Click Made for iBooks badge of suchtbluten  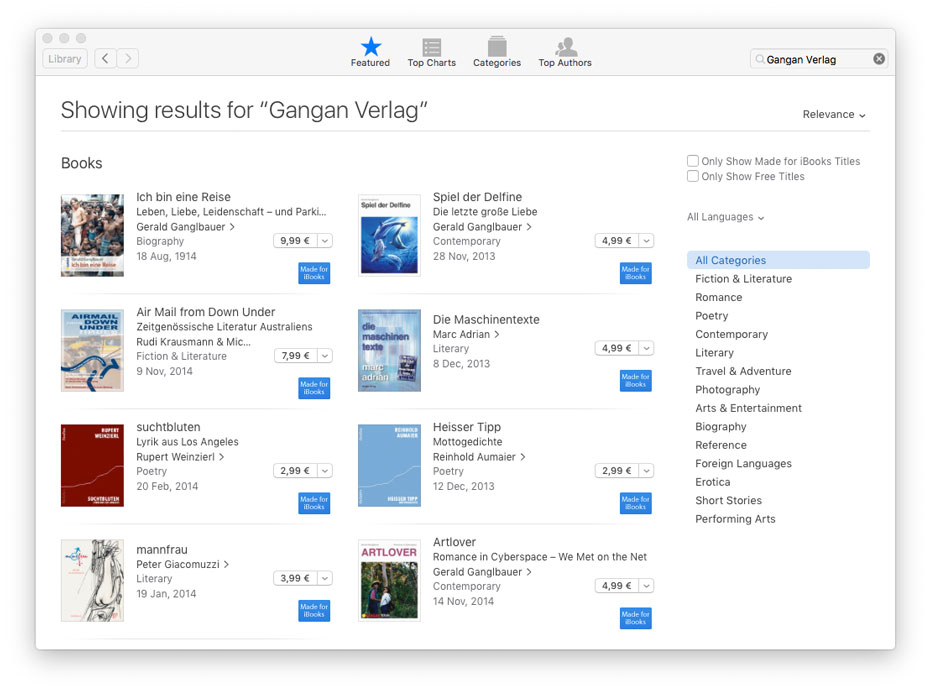coord(314,503)
